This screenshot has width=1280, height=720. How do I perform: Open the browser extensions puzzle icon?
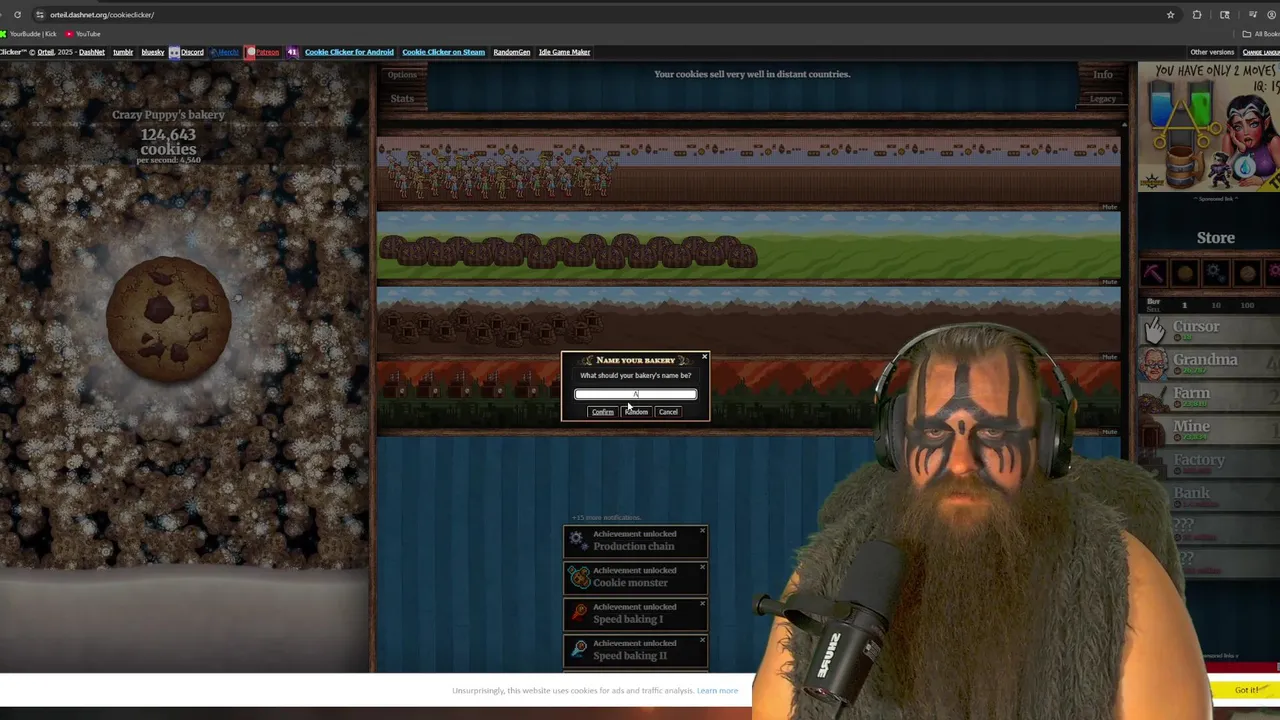point(1197,15)
